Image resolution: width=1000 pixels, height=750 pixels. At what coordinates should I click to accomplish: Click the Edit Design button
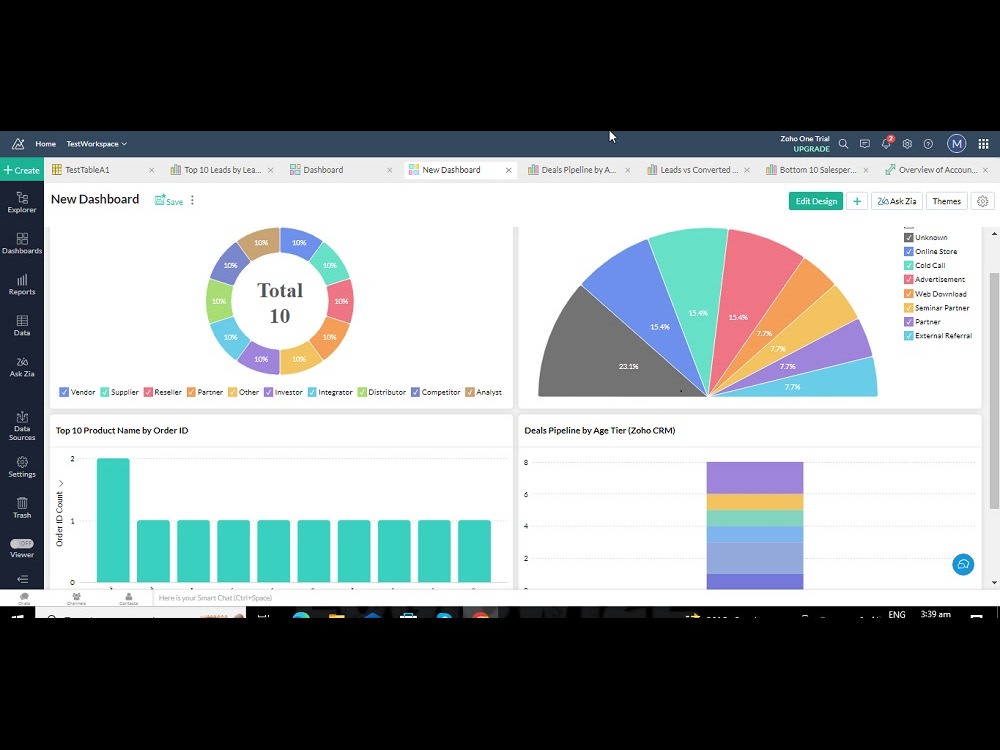(x=816, y=201)
